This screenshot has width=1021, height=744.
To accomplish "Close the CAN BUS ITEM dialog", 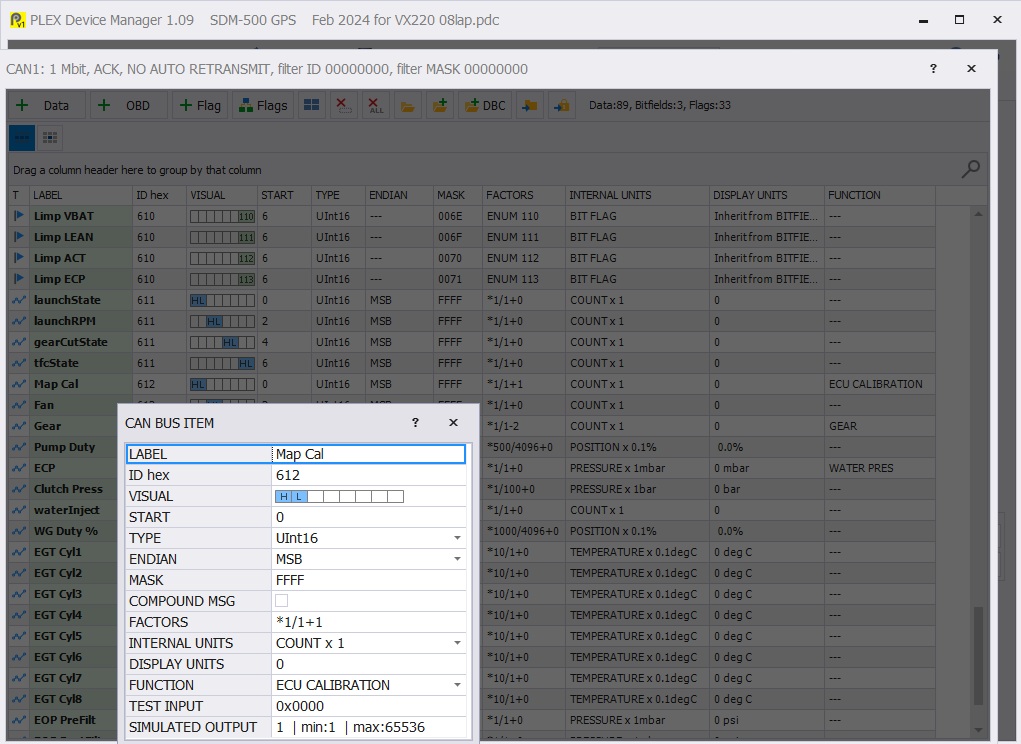I will point(453,423).
